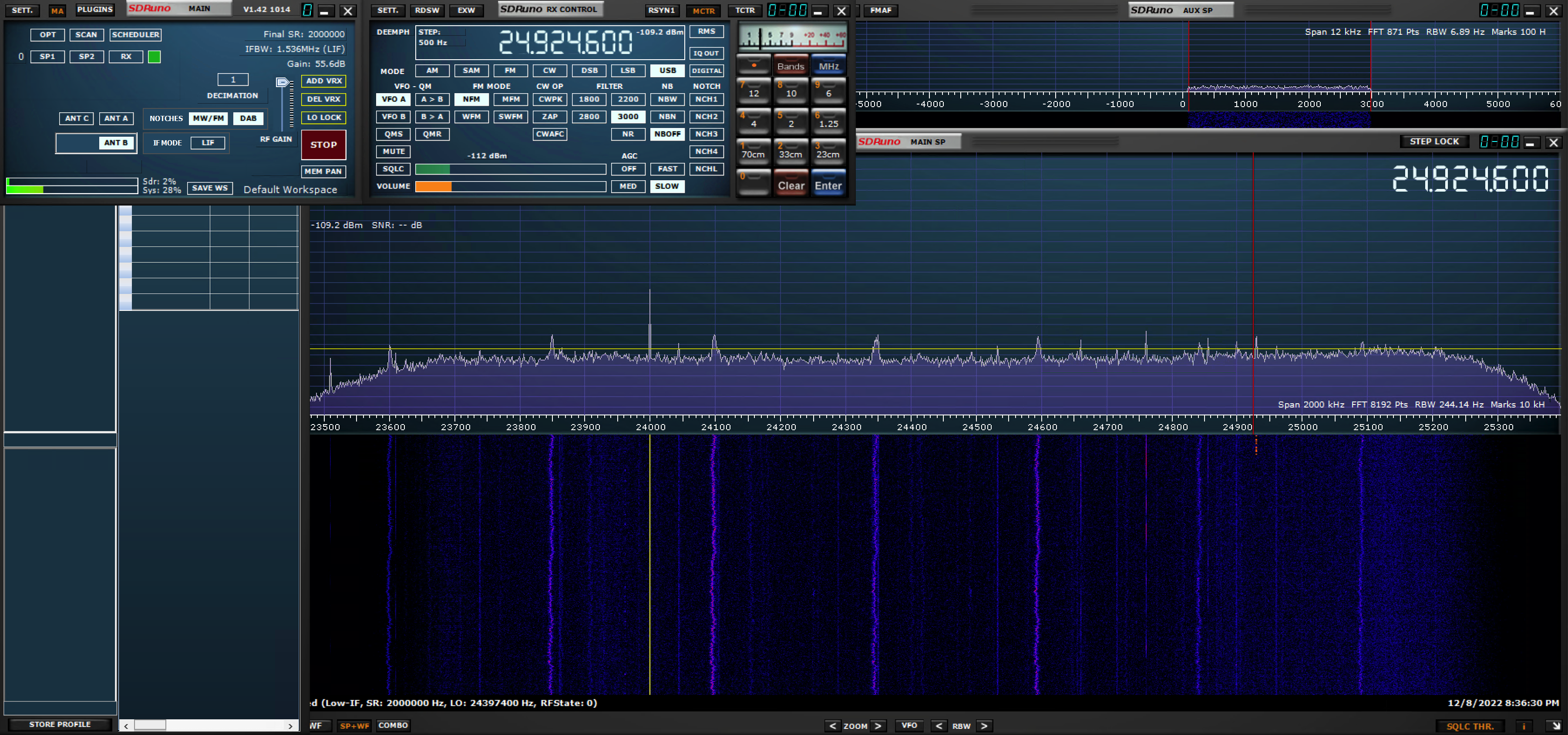
Task: Click zoom increase arrow in Main SP
Action: click(878, 726)
